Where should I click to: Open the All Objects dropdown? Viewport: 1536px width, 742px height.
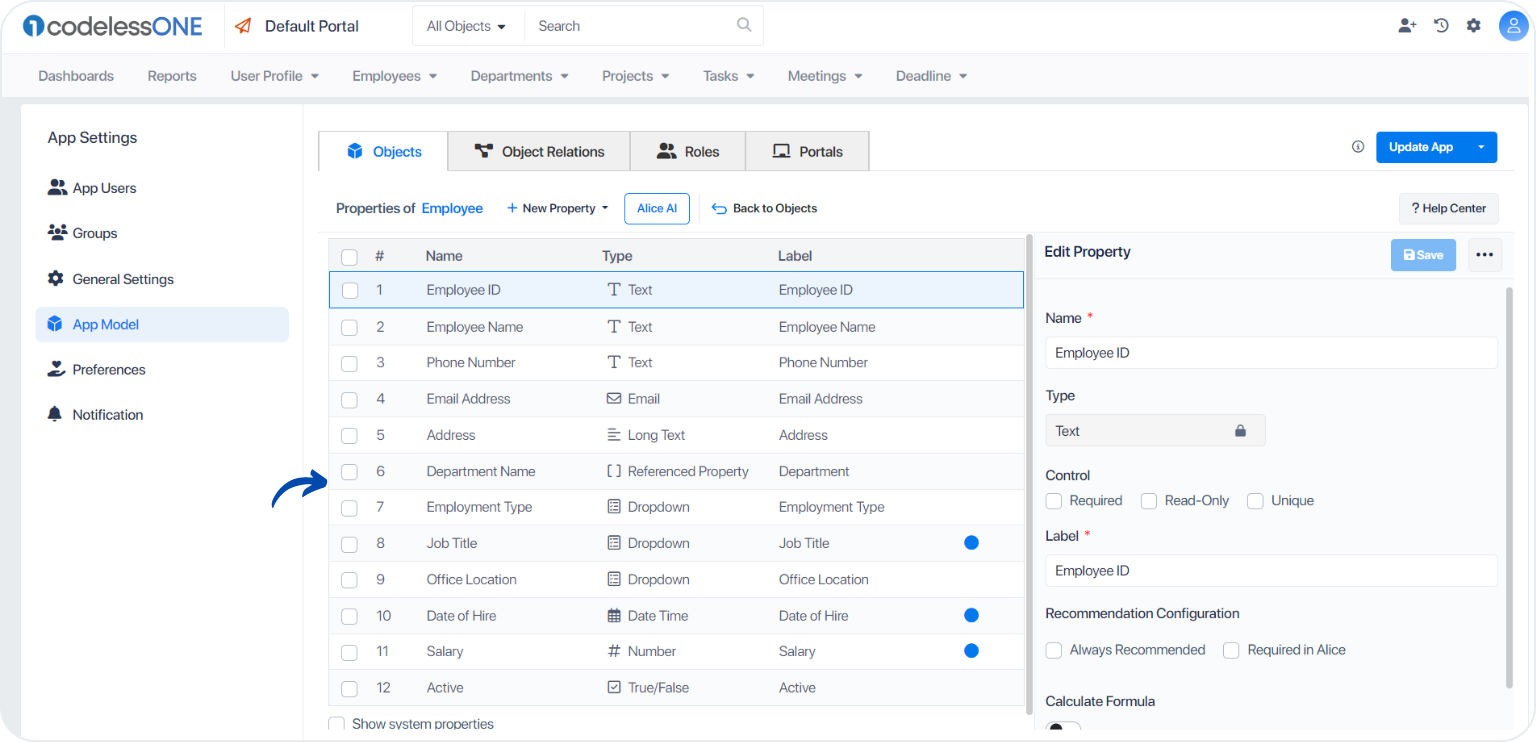click(x=466, y=26)
